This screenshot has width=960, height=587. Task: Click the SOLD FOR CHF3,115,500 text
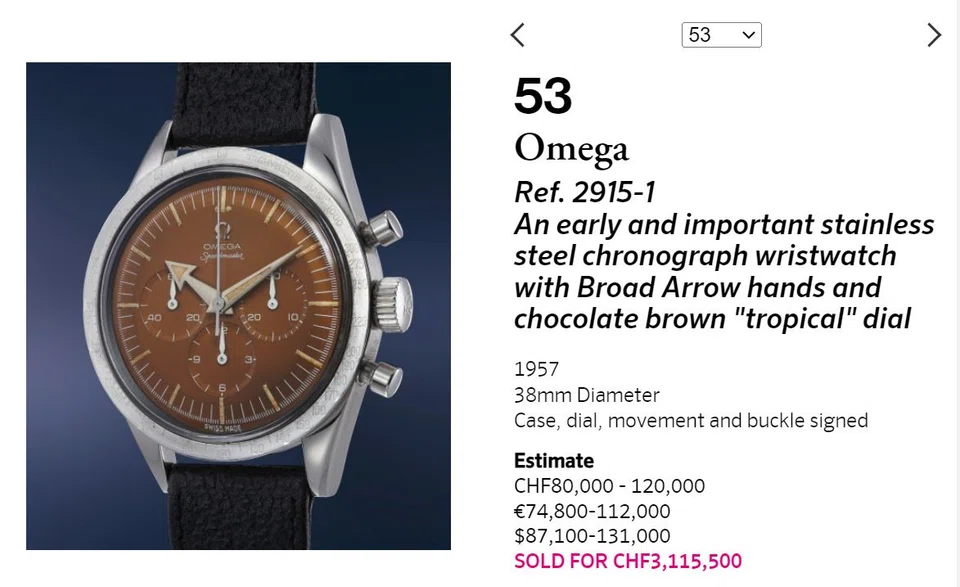pos(627,561)
